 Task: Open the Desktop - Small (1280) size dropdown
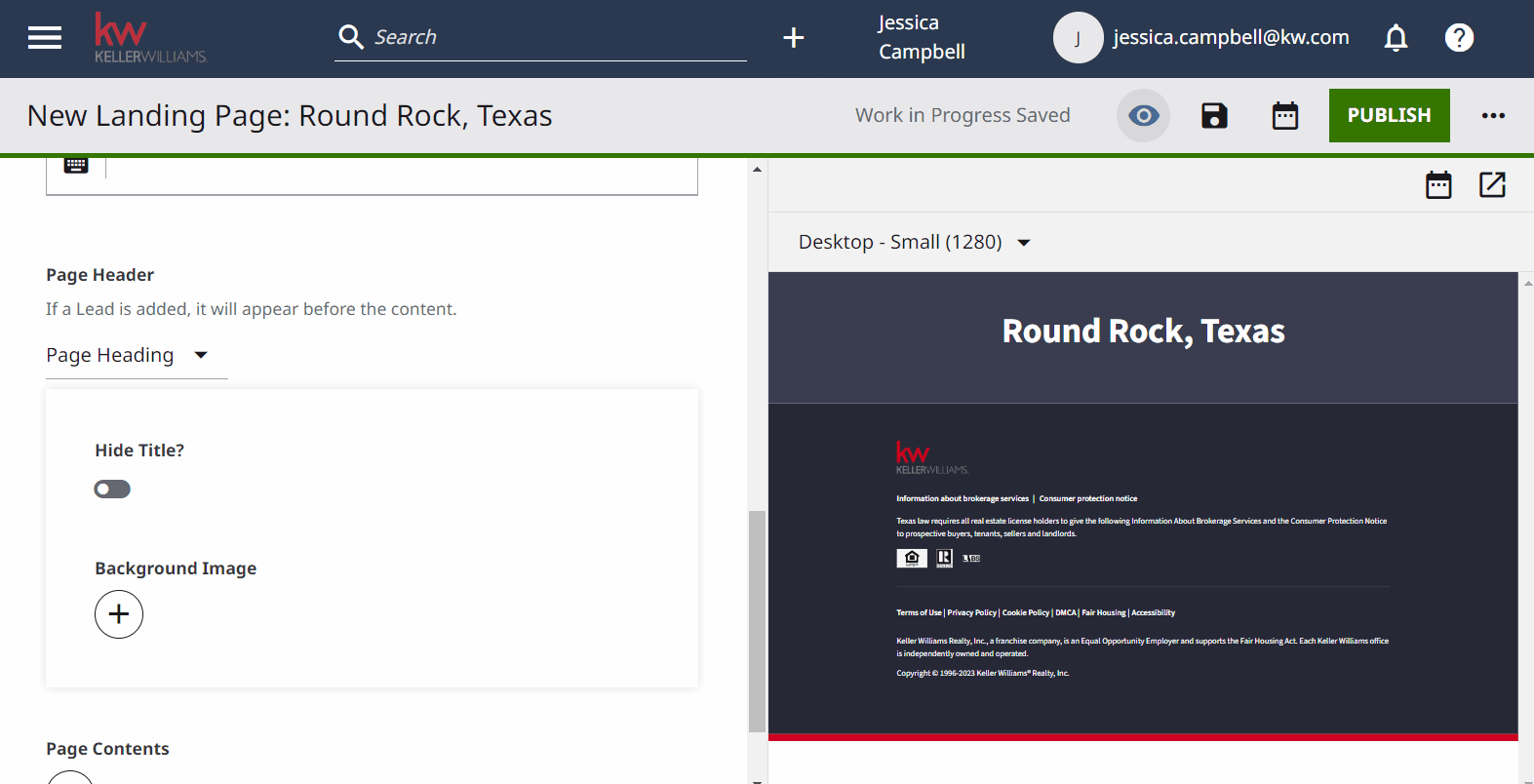(x=914, y=242)
